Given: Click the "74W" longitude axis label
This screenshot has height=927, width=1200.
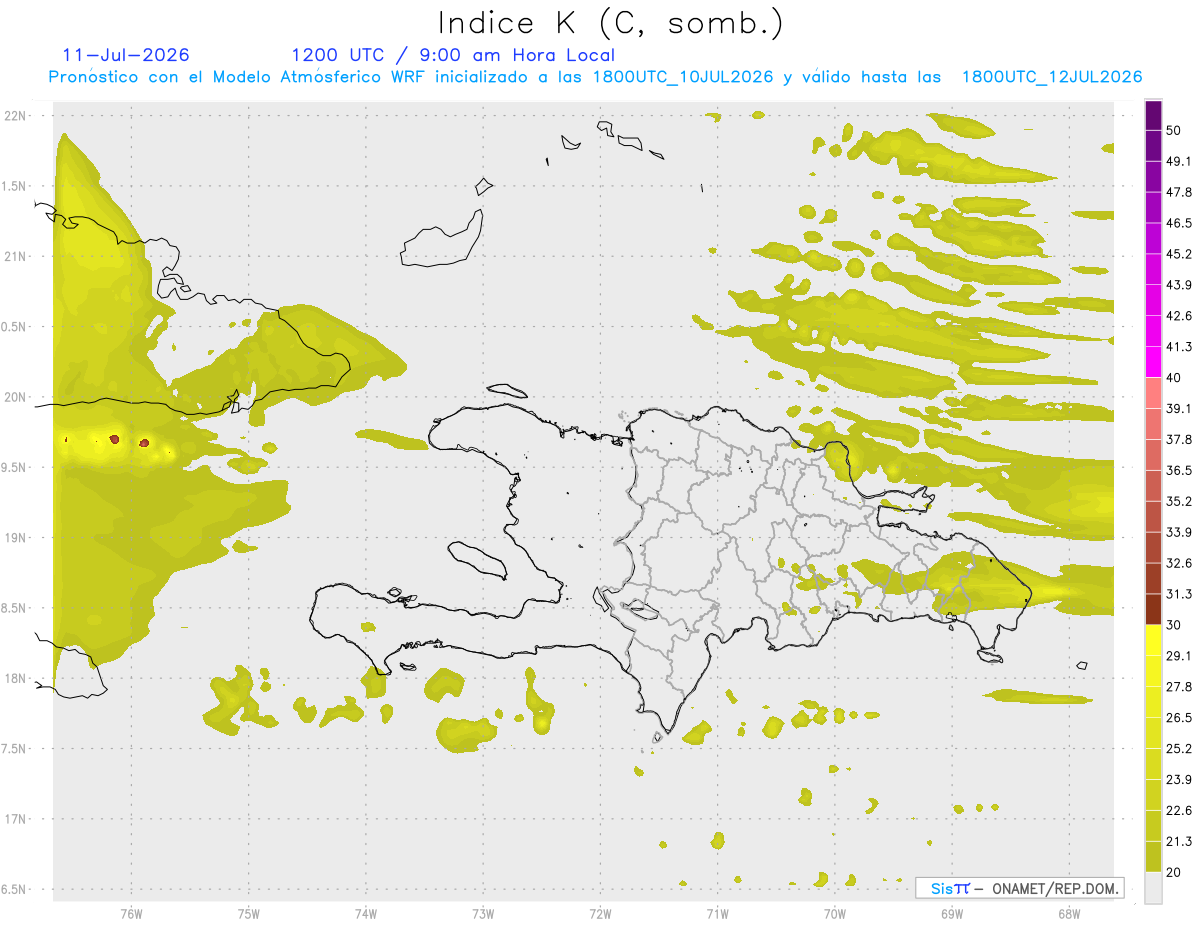Looking at the screenshot, I should [365, 914].
